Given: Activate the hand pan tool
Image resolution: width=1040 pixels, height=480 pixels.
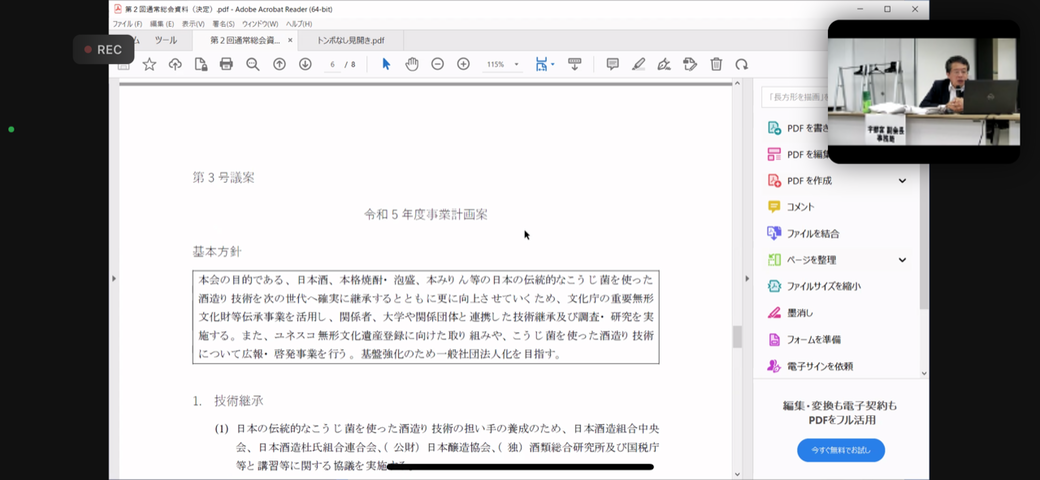Looking at the screenshot, I should coord(412,64).
